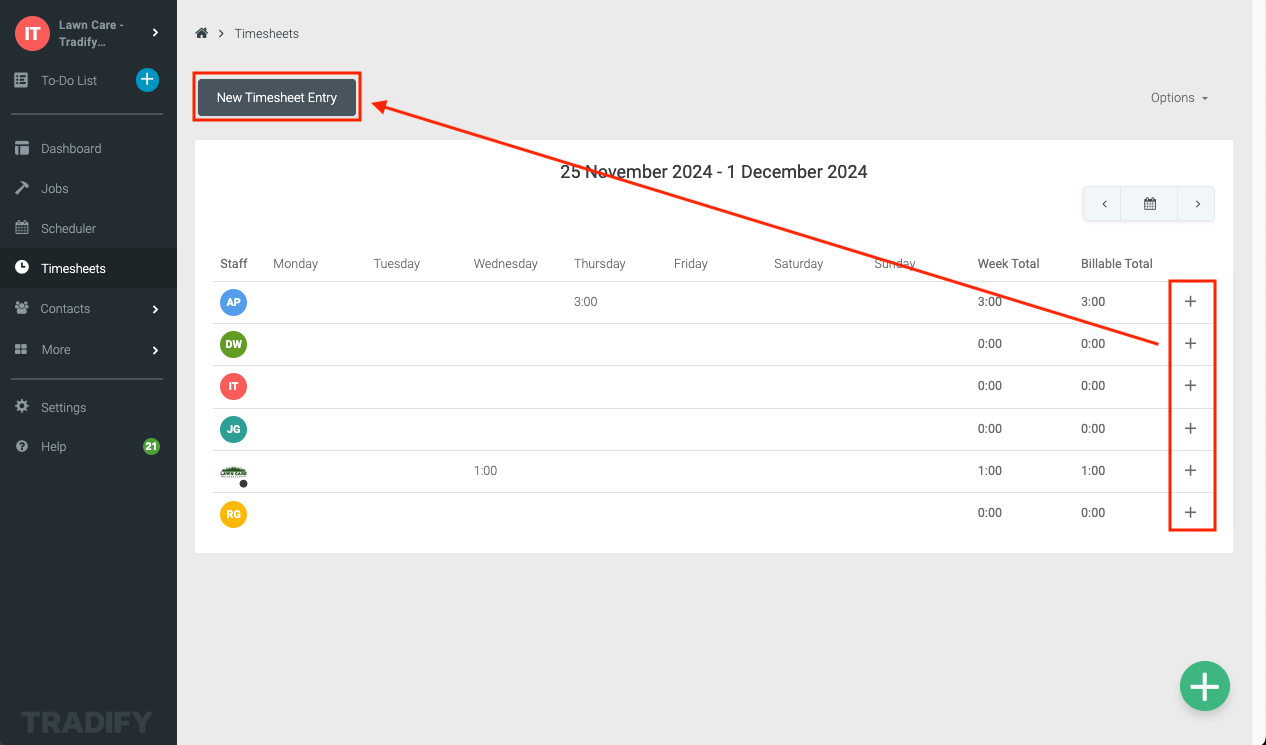Click the IT staff avatar in table
The image size is (1266, 745).
(233, 386)
